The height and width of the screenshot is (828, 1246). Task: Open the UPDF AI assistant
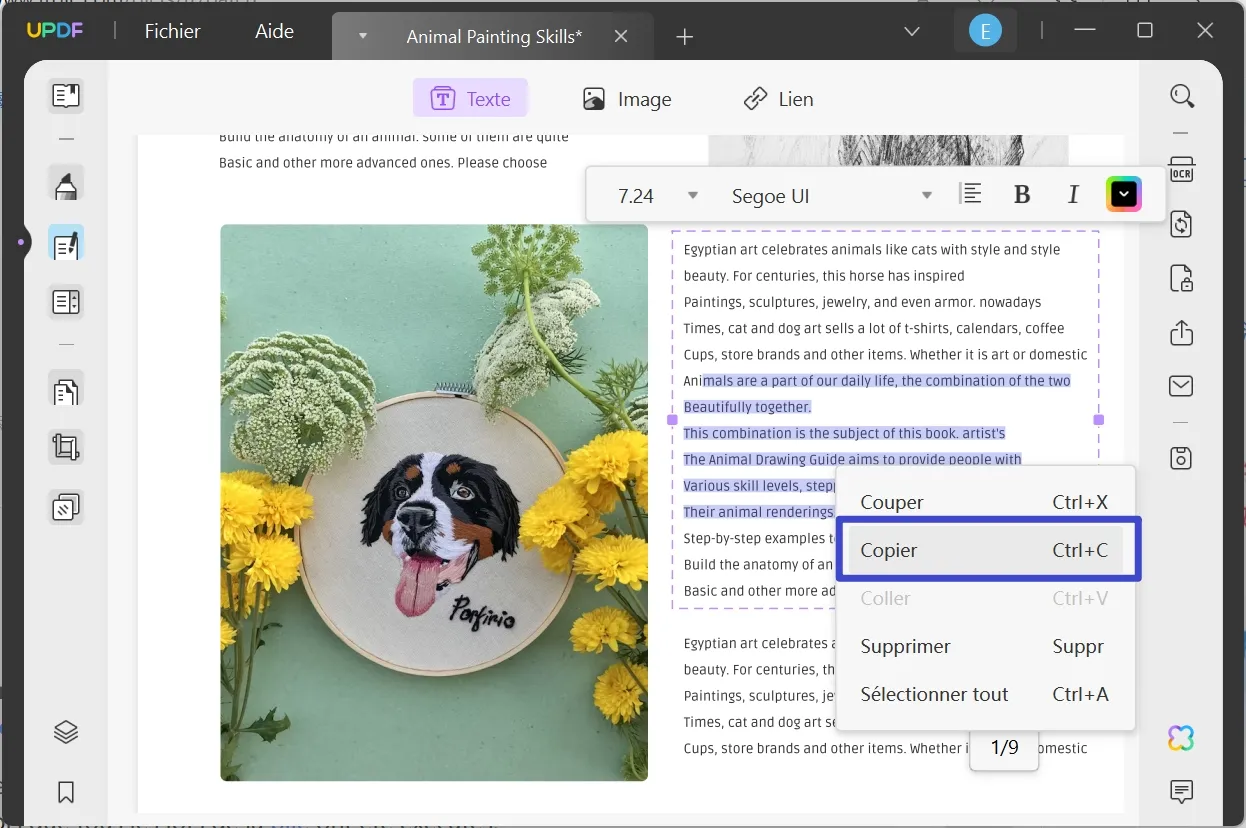point(1181,738)
